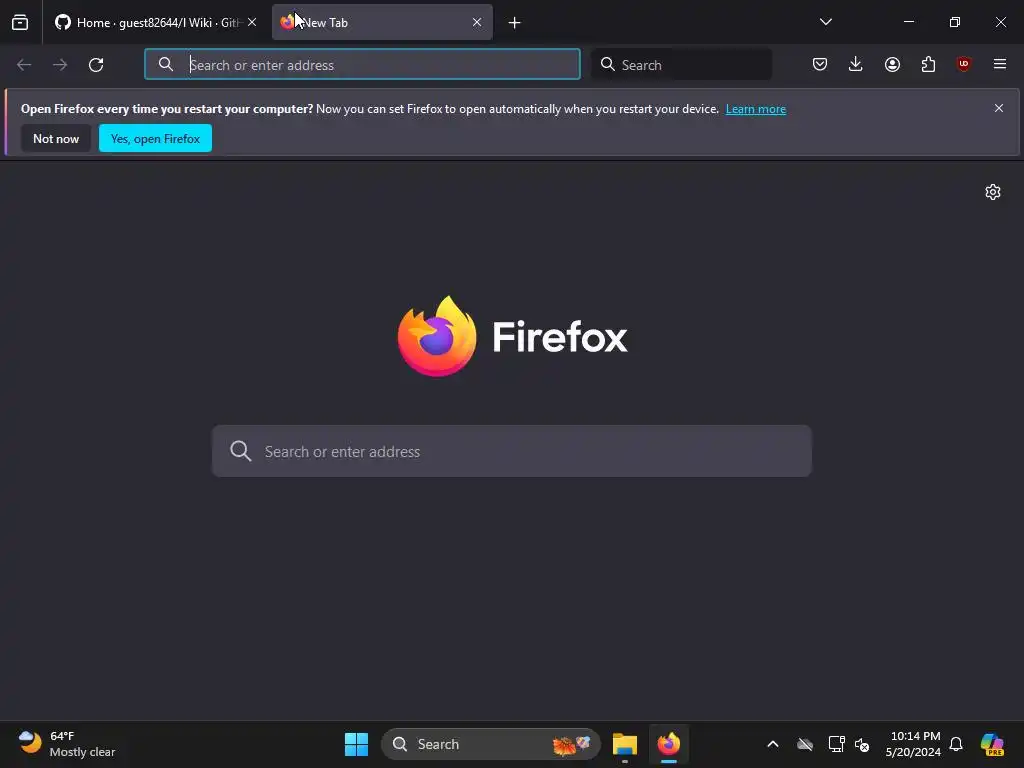Switch to GitHub Wiki Home tab
Viewport: 1024px width, 768px height.
pyautogui.click(x=155, y=23)
